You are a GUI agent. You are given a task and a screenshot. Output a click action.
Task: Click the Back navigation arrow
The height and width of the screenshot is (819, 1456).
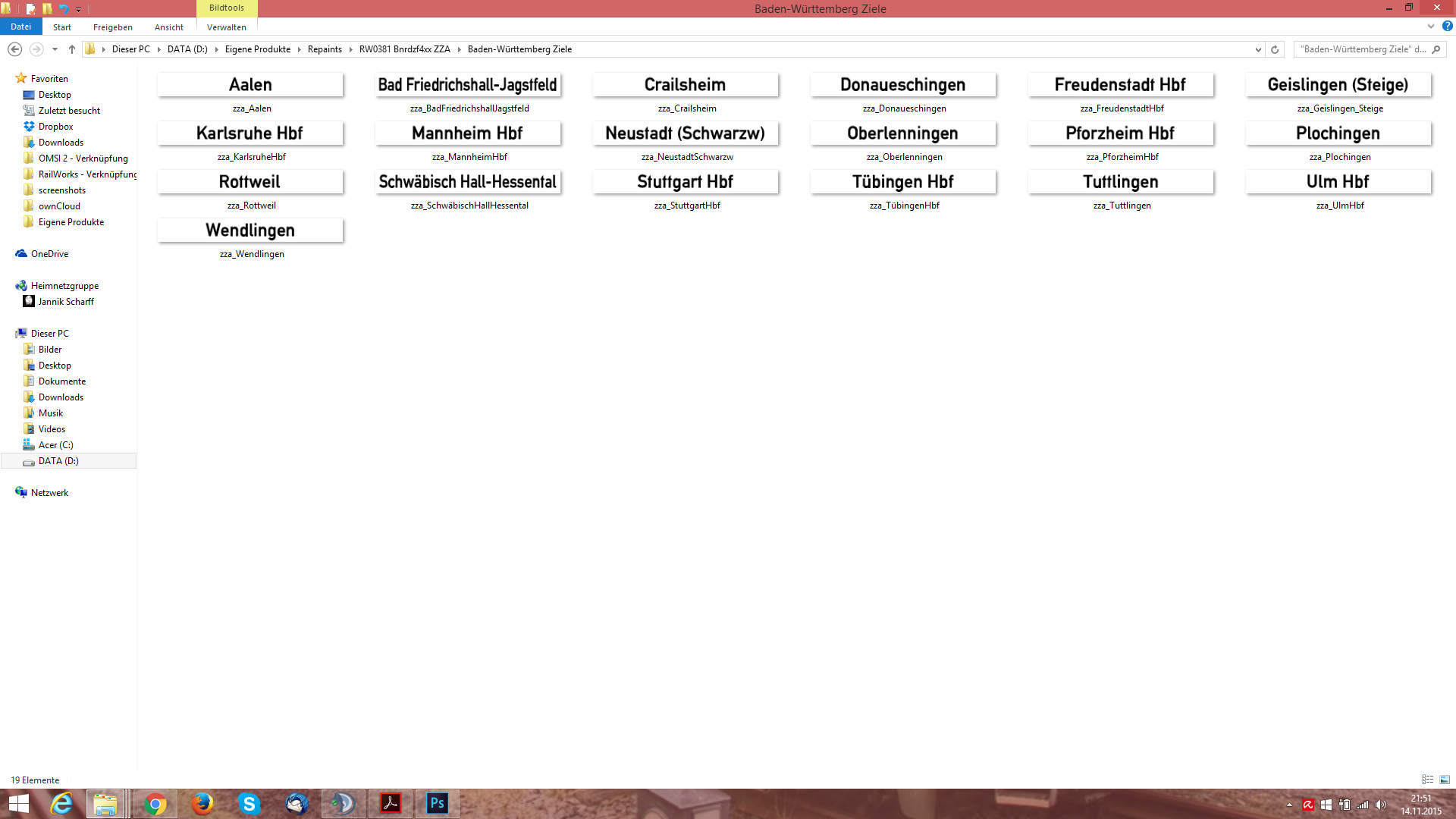[x=14, y=49]
